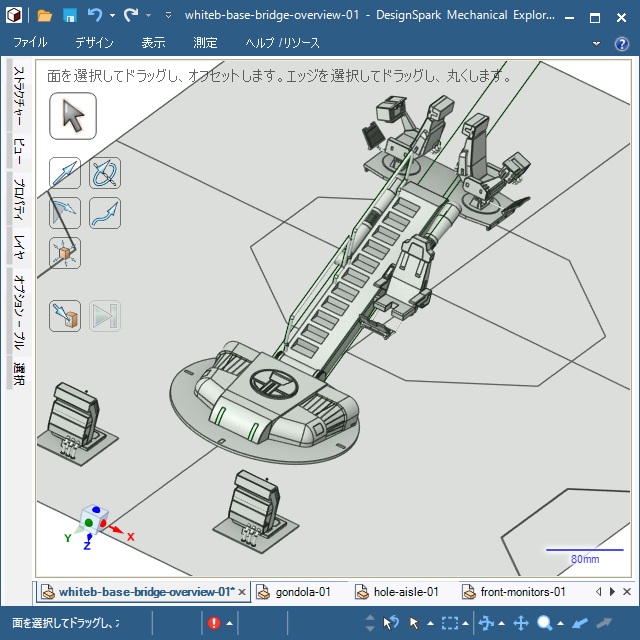The image size is (640, 640).
Task: Click the Revert Selection icon in status bar
Action: [391, 623]
